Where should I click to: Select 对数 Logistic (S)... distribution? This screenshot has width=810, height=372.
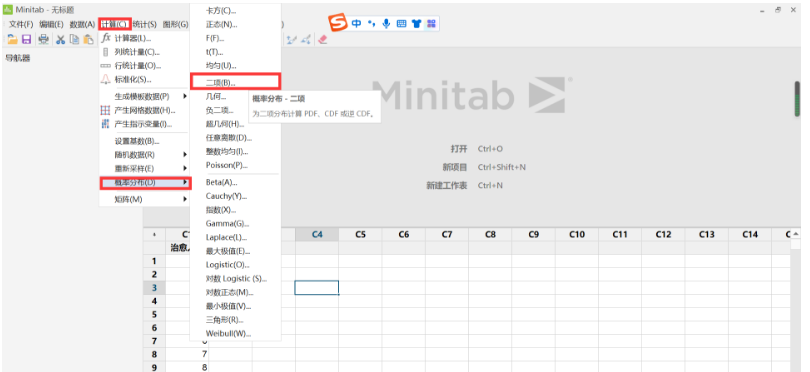pos(236,279)
